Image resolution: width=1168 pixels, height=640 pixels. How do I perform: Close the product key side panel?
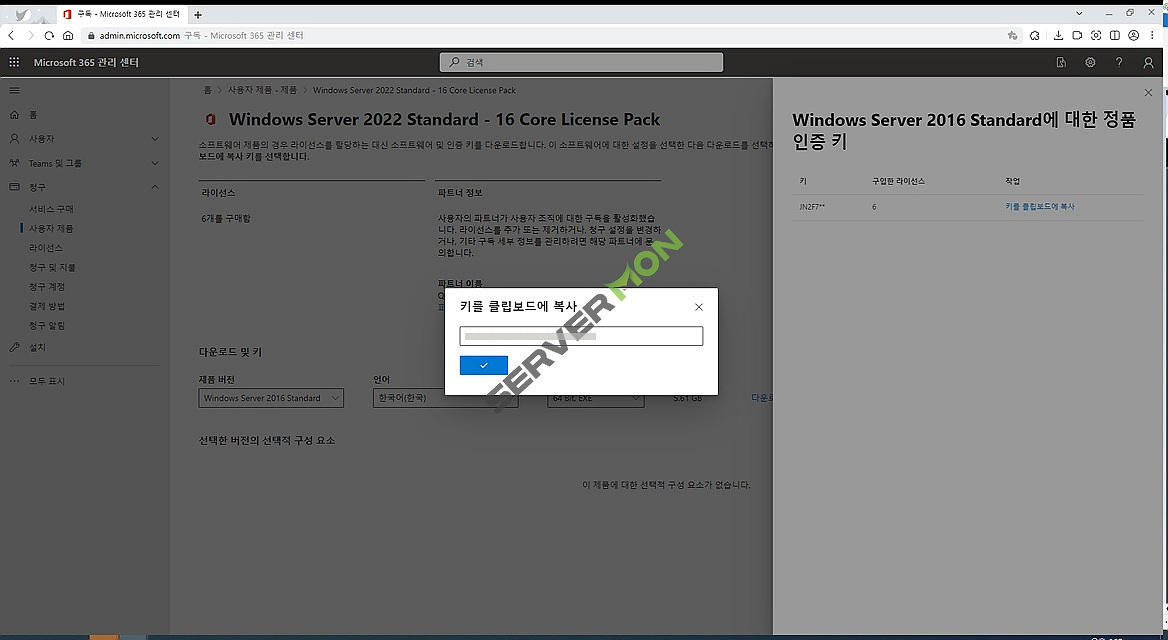tap(1148, 92)
